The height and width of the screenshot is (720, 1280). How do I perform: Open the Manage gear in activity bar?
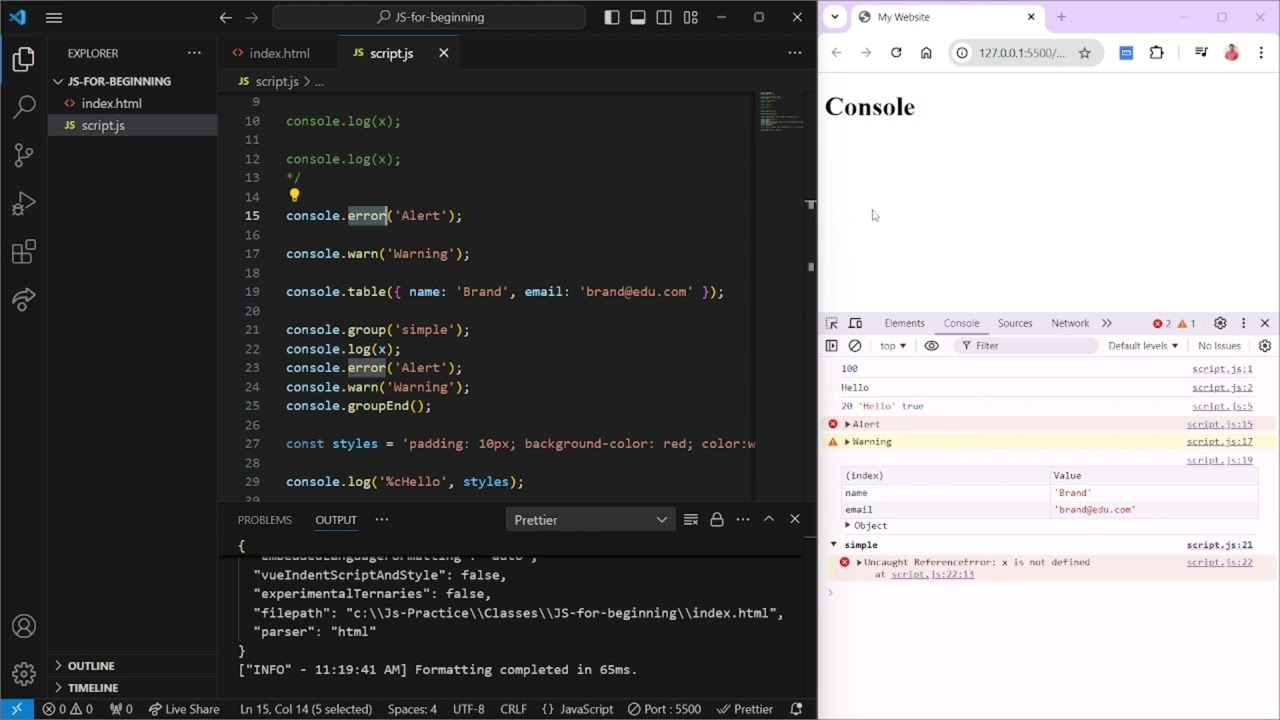click(x=24, y=674)
